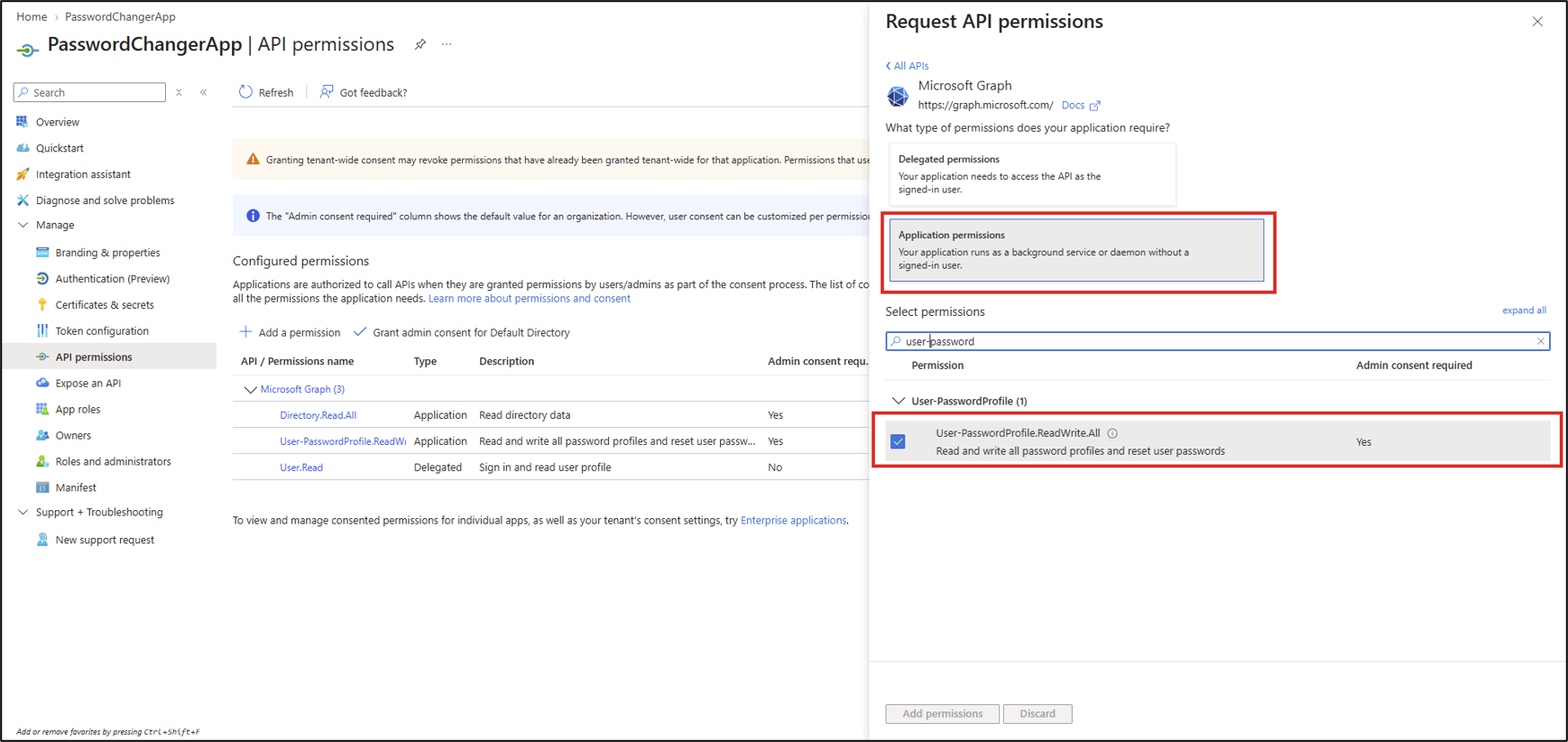Click the Got feedback? button
Screen dimensions: 1568x742
tap(363, 92)
